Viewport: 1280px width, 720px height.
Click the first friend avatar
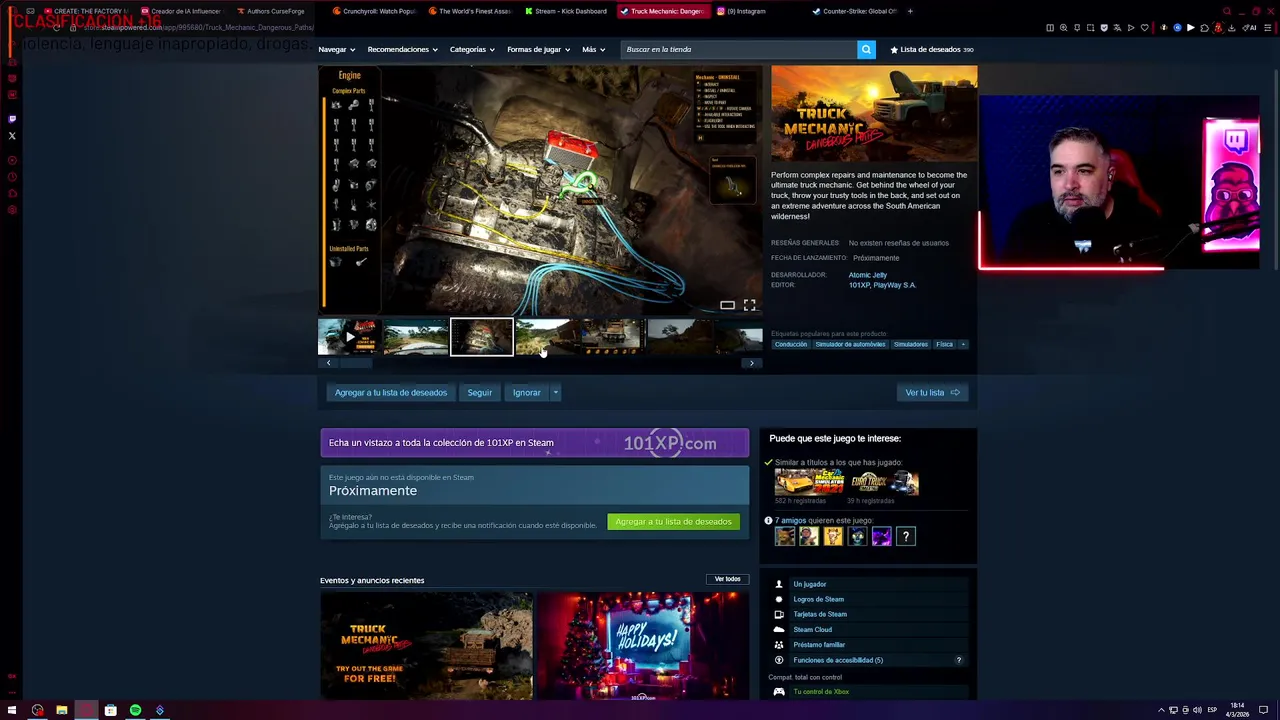(x=785, y=537)
